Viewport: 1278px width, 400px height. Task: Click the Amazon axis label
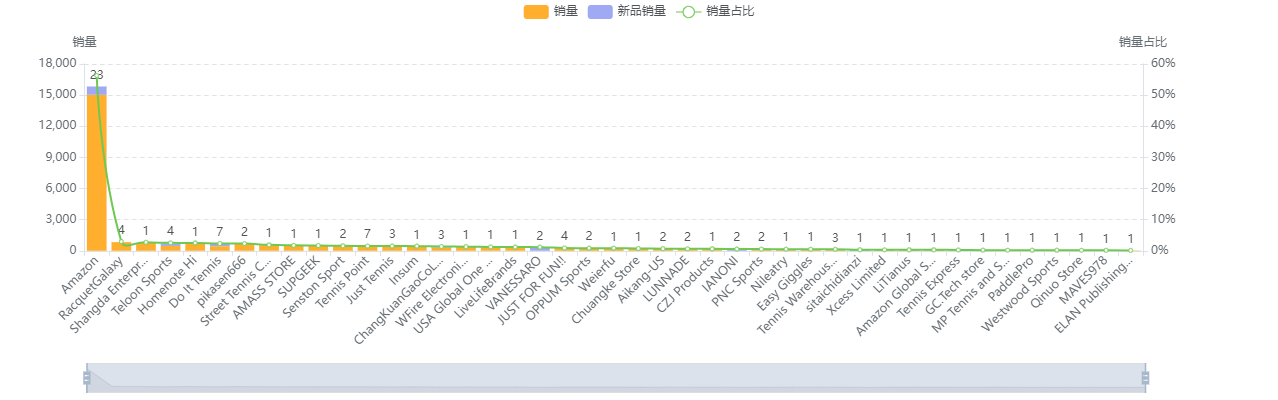(80, 275)
